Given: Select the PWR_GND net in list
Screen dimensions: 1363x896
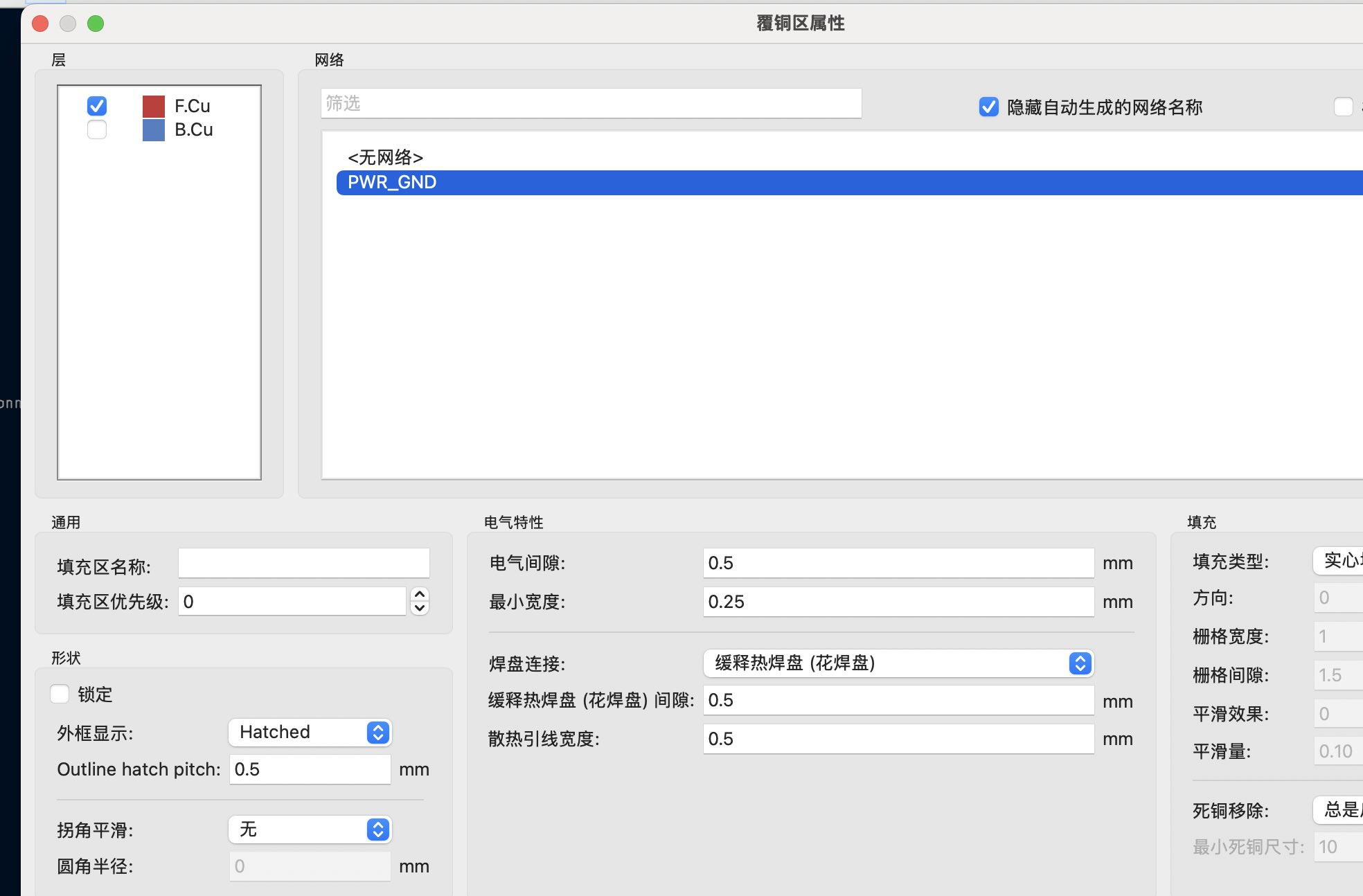Looking at the screenshot, I should [392, 183].
